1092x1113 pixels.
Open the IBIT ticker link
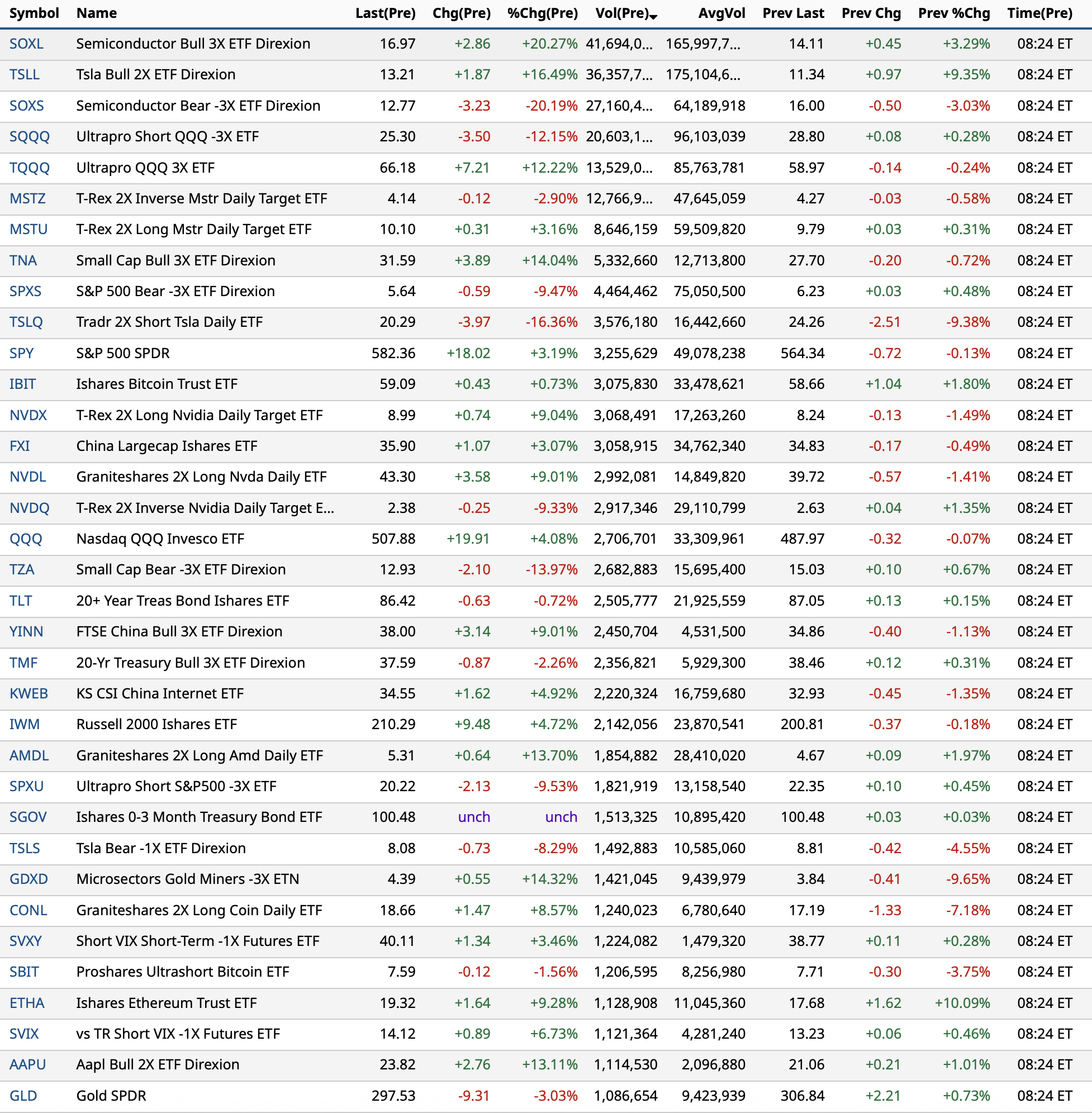22,384
